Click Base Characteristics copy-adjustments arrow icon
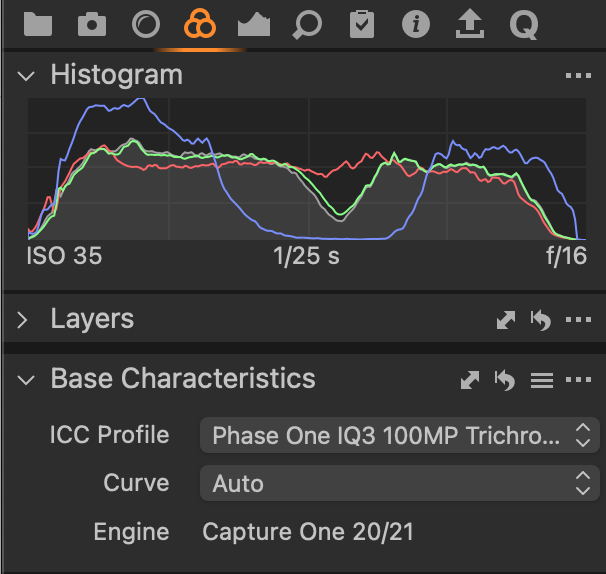Image resolution: width=606 pixels, height=574 pixels. pyautogui.click(x=470, y=380)
